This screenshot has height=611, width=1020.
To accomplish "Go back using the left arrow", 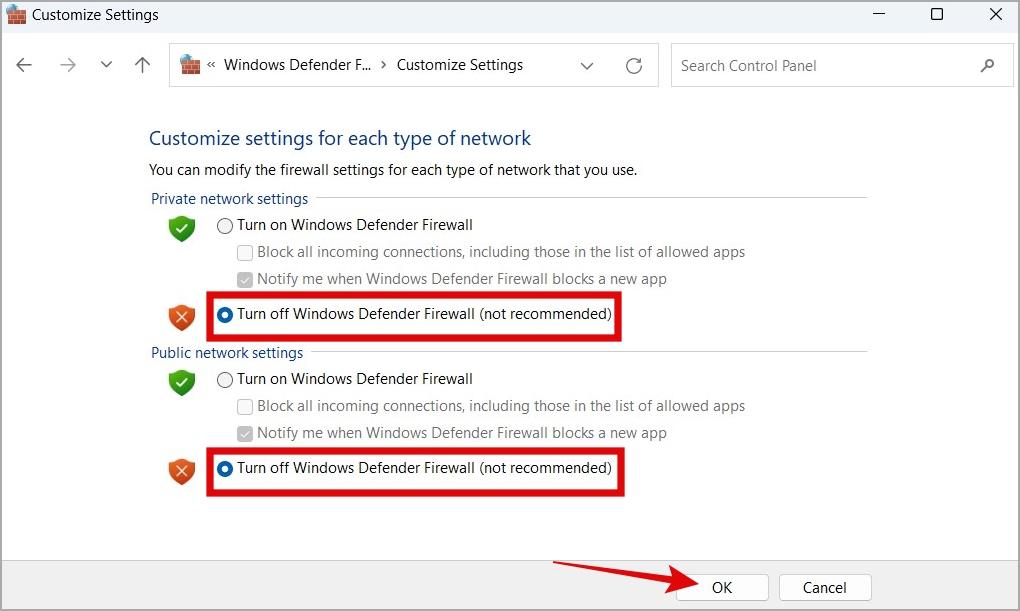I will (24, 65).
